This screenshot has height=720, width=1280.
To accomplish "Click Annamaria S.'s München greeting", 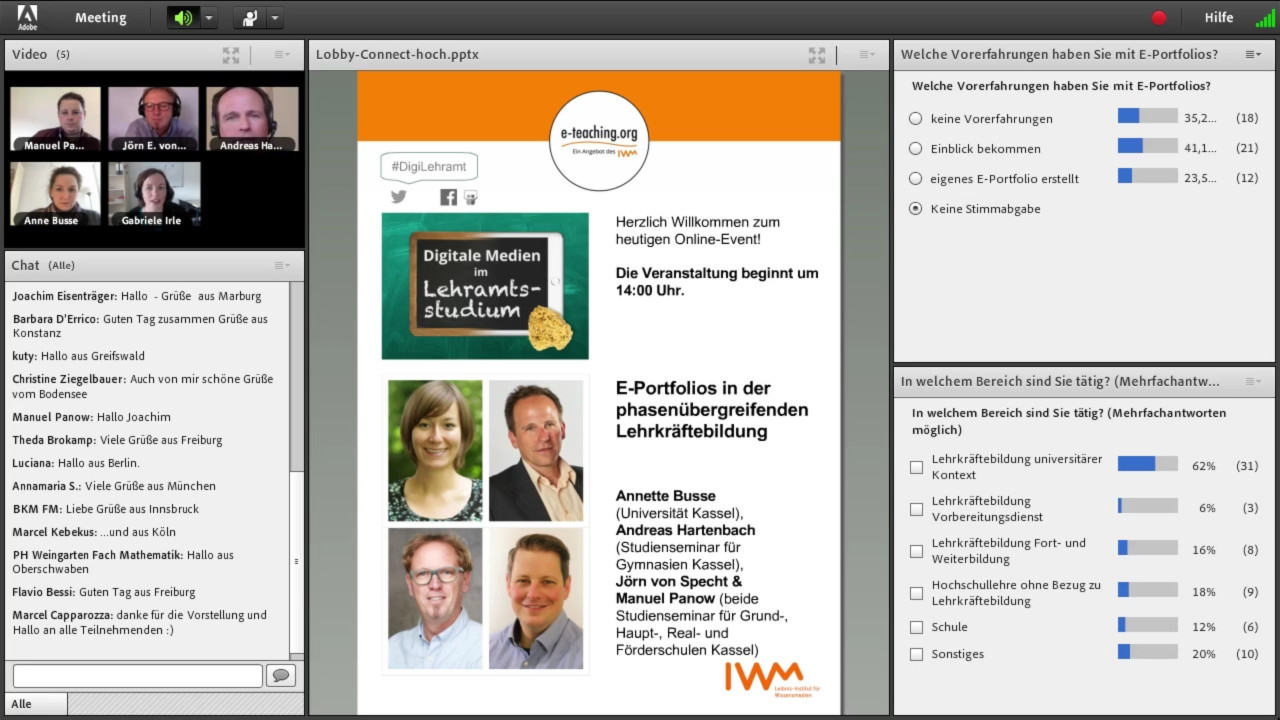I will [x=114, y=487].
